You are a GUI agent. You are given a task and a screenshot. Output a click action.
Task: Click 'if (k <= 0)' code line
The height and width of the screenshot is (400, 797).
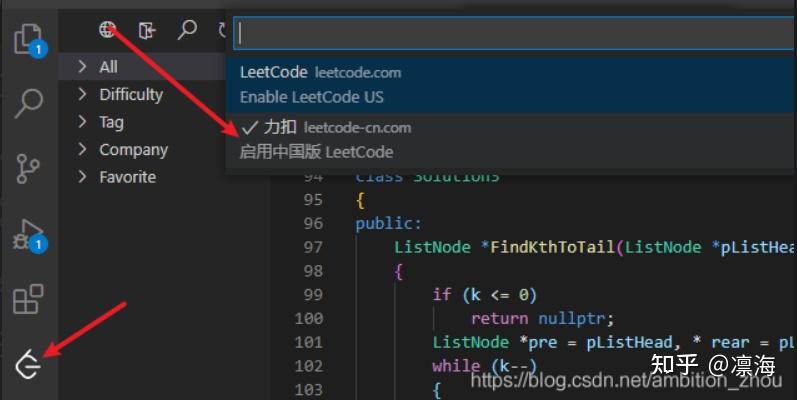click(484, 295)
